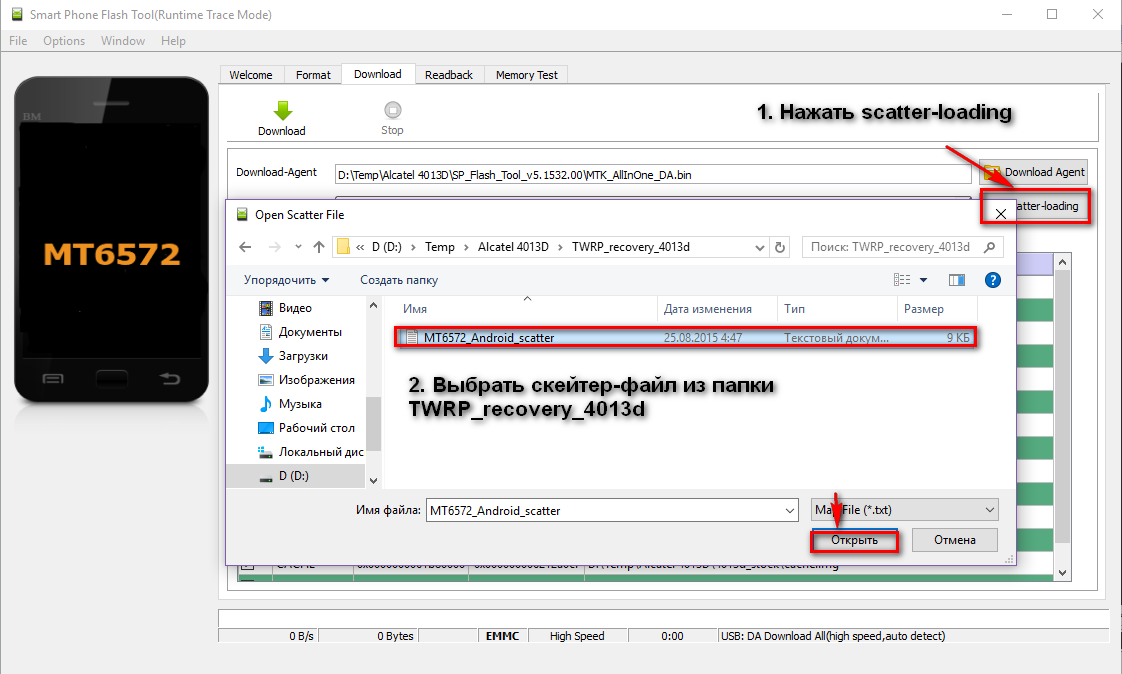The width and height of the screenshot is (1122, 674).
Task: Open the Options menu
Action: [64, 41]
